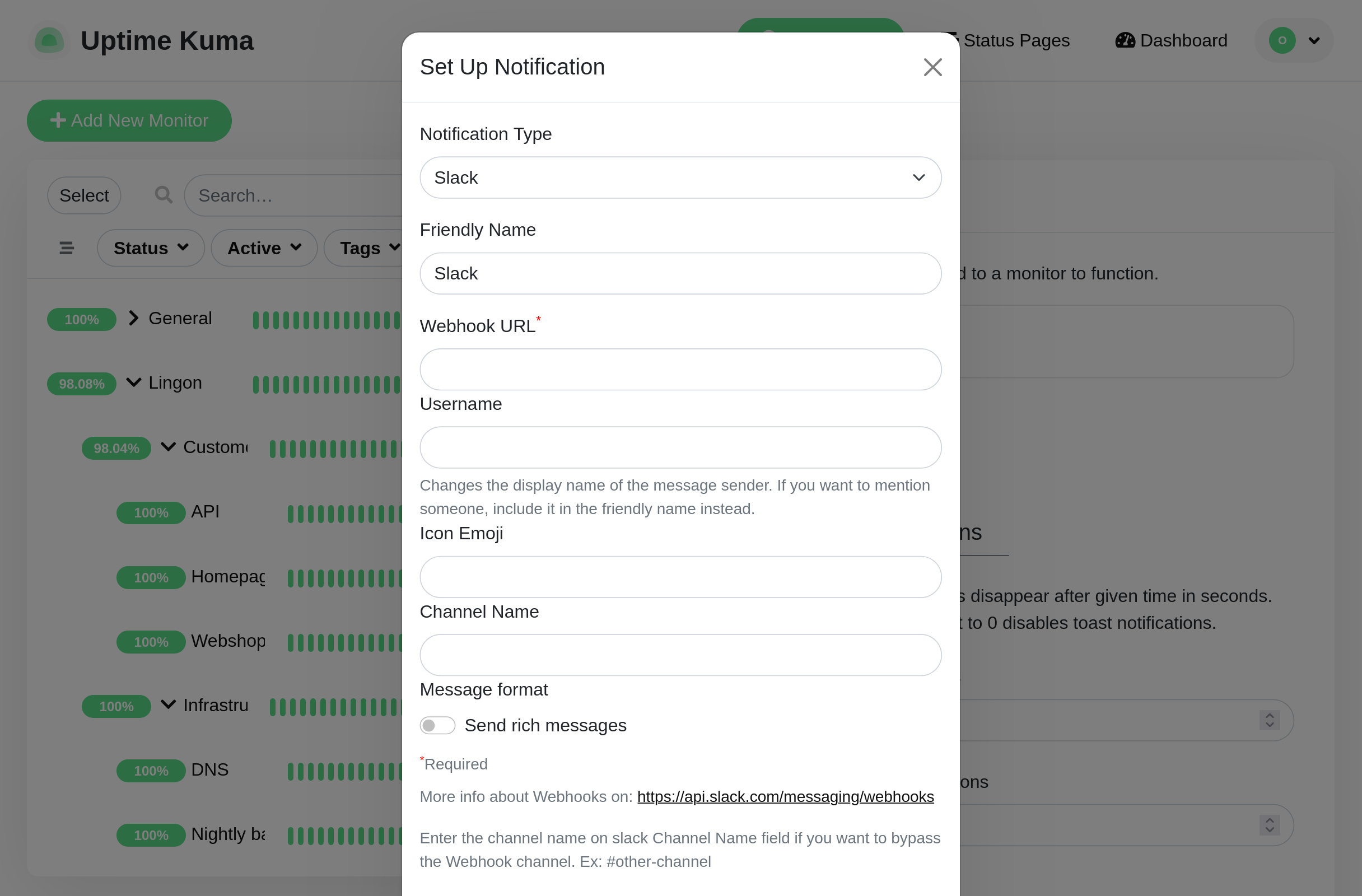Viewport: 1362px width, 896px height.
Task: Focus the monitor Search box
Action: [293, 195]
